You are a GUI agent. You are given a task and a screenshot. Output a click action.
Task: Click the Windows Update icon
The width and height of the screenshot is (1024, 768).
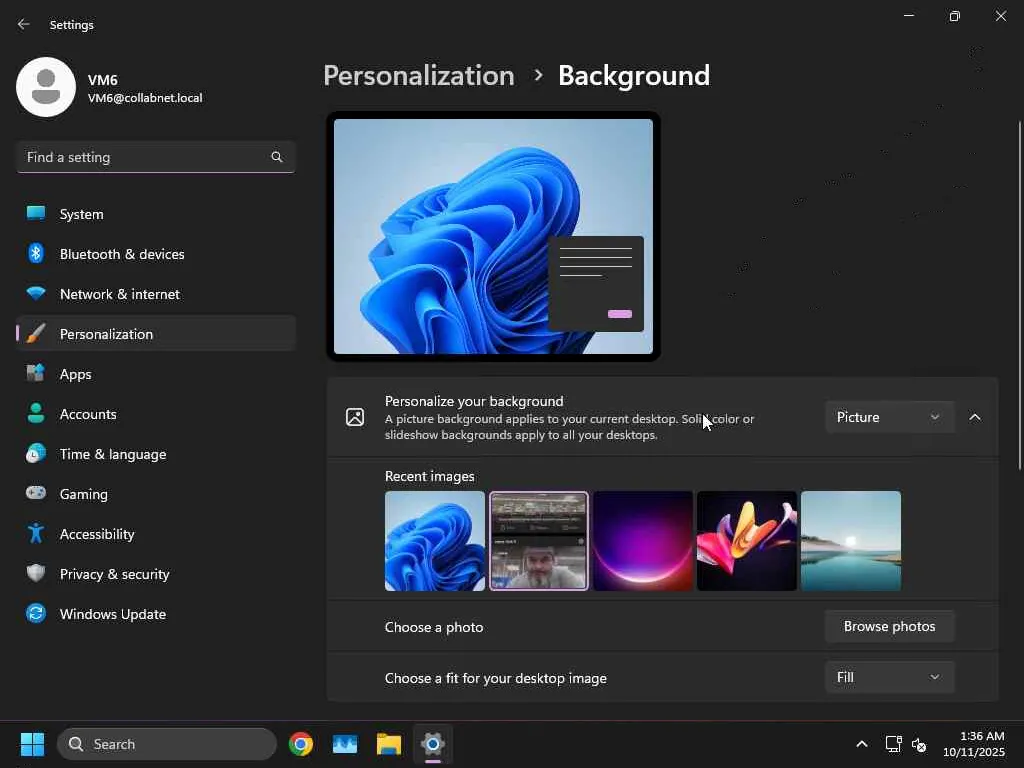click(36, 614)
